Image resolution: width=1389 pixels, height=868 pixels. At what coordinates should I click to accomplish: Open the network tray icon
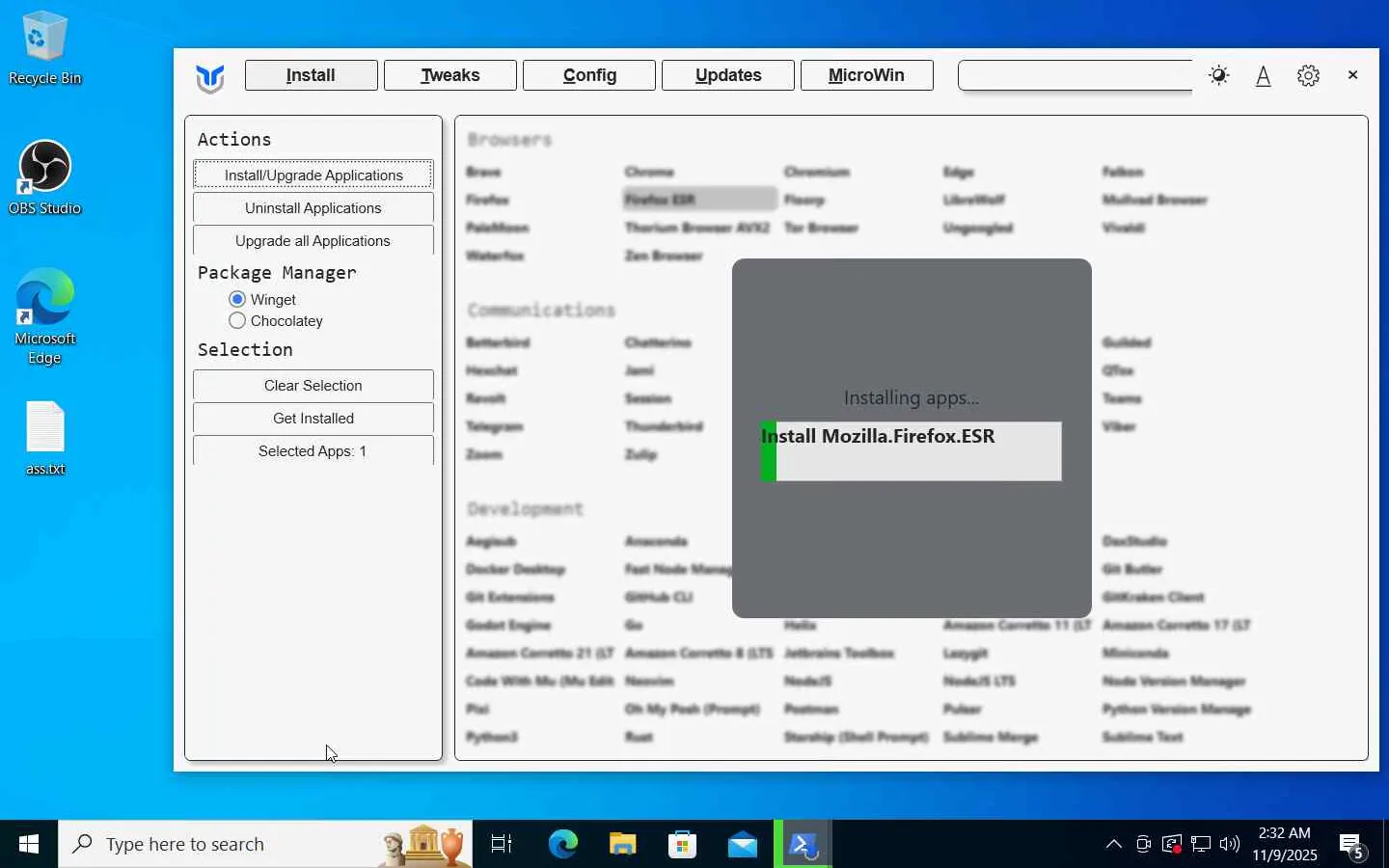coord(1201,845)
